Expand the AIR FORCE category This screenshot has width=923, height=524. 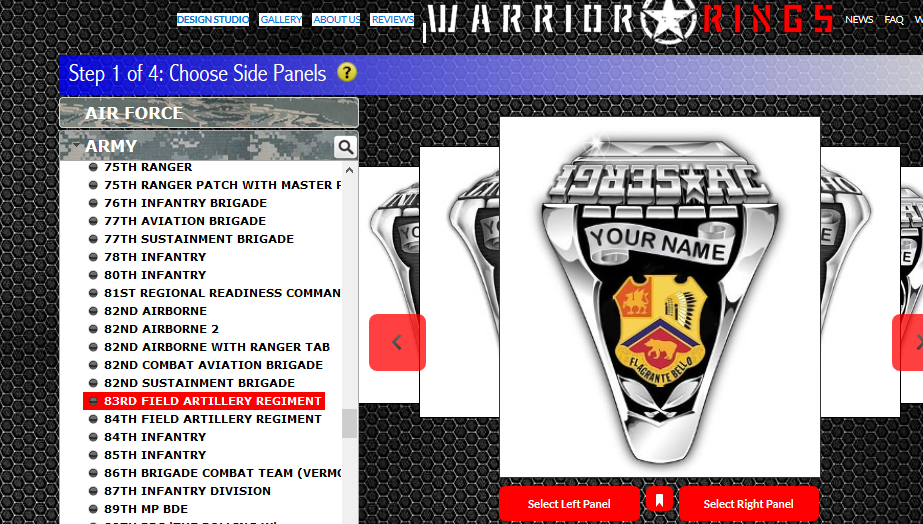click(x=209, y=112)
